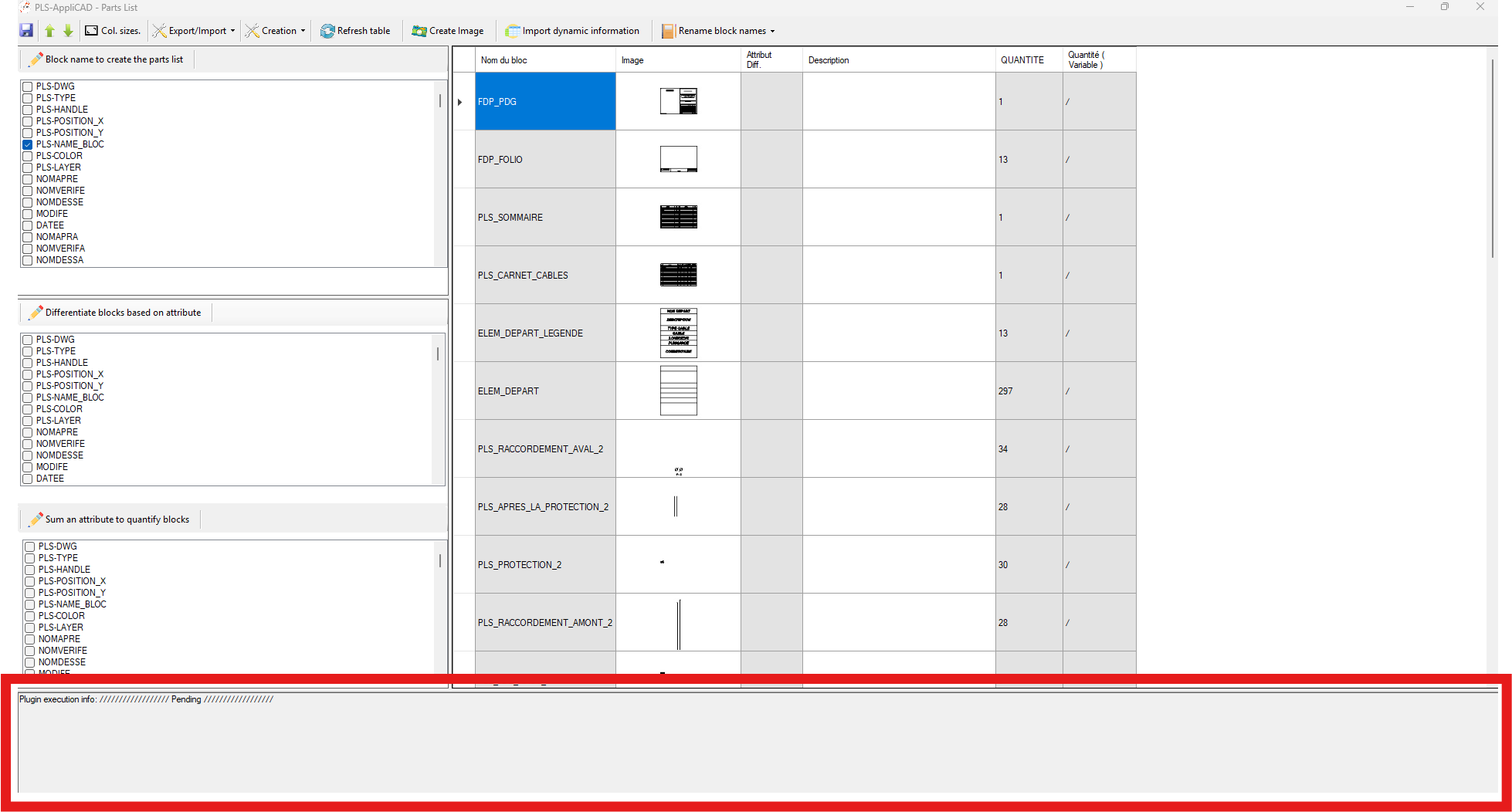1512x812 pixels.
Task: Click the green move up arrow
Action: [x=49, y=31]
